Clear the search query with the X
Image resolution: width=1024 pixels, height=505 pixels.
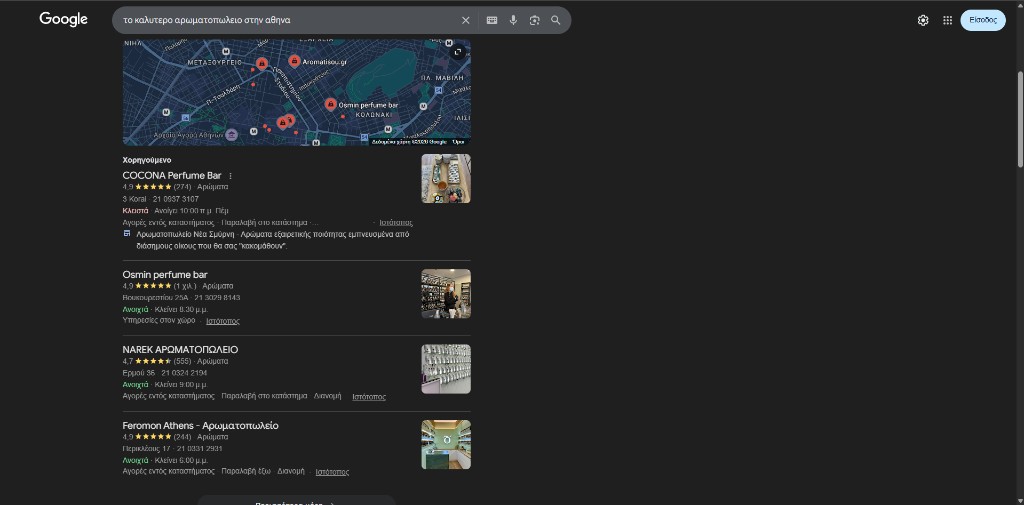[x=466, y=20]
